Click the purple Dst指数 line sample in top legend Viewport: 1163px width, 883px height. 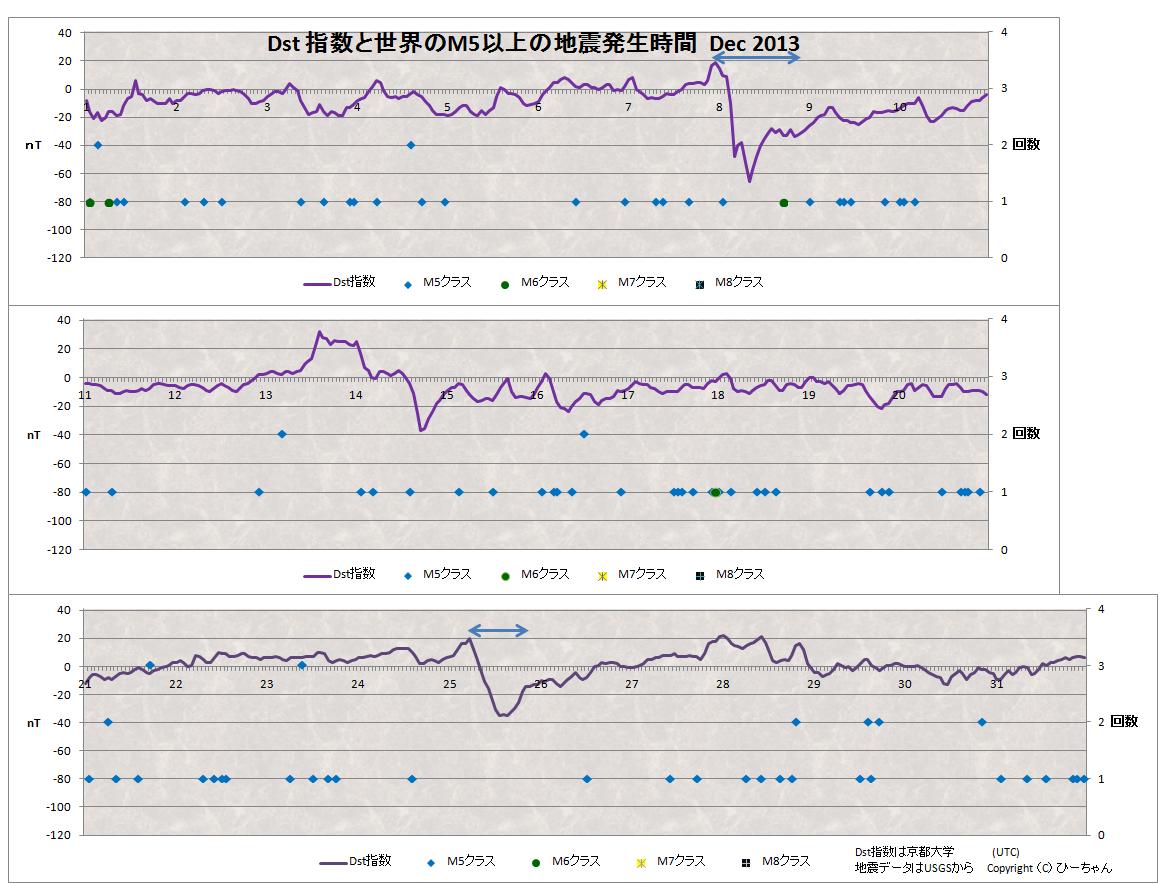coord(317,284)
